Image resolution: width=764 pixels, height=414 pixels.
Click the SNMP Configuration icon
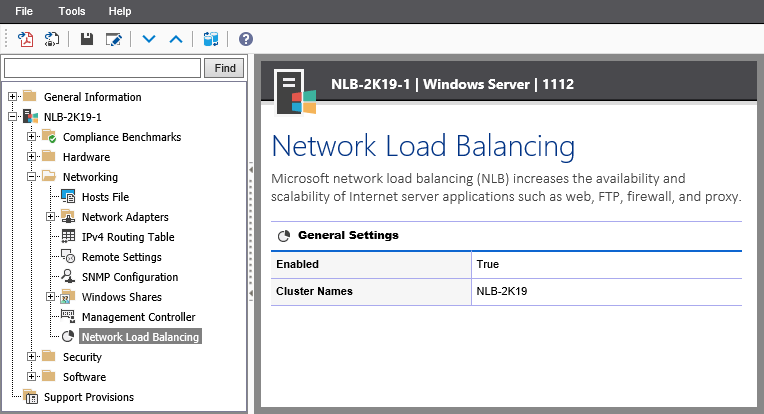click(68, 276)
